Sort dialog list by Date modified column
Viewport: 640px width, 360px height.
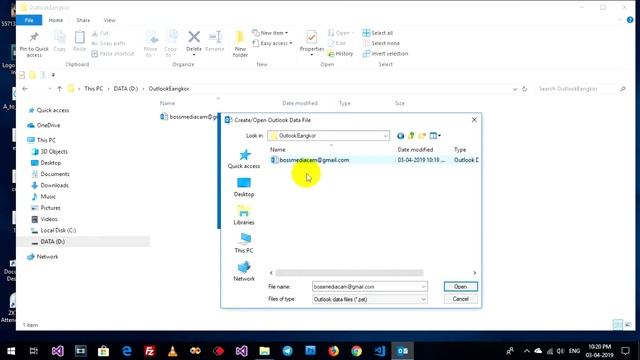pos(415,150)
